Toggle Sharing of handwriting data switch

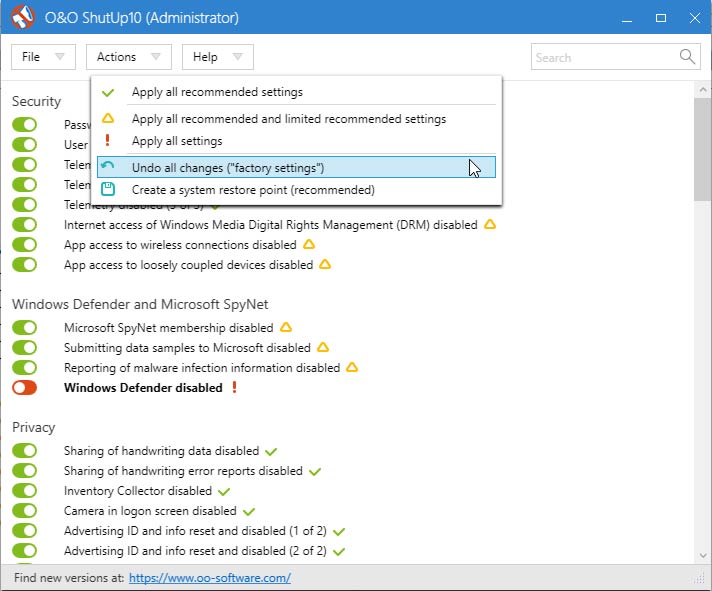pyautogui.click(x=25, y=450)
